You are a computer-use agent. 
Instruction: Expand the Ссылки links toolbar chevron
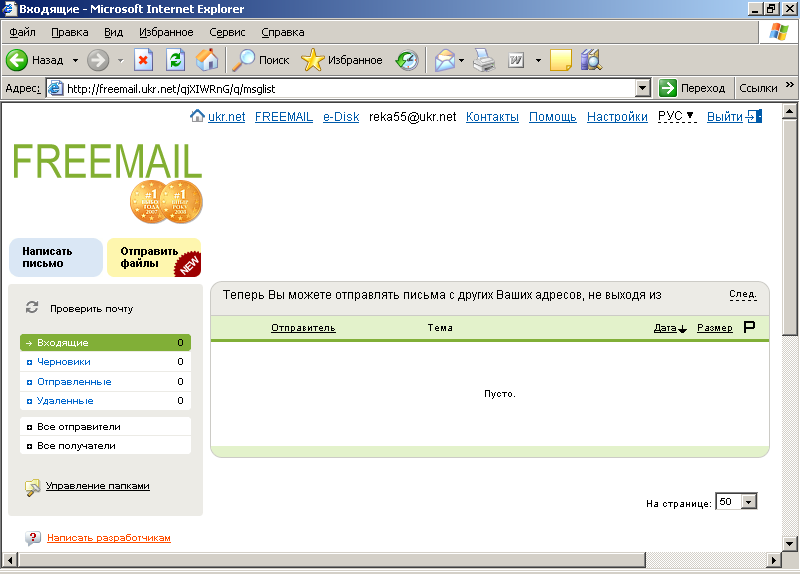(x=790, y=85)
